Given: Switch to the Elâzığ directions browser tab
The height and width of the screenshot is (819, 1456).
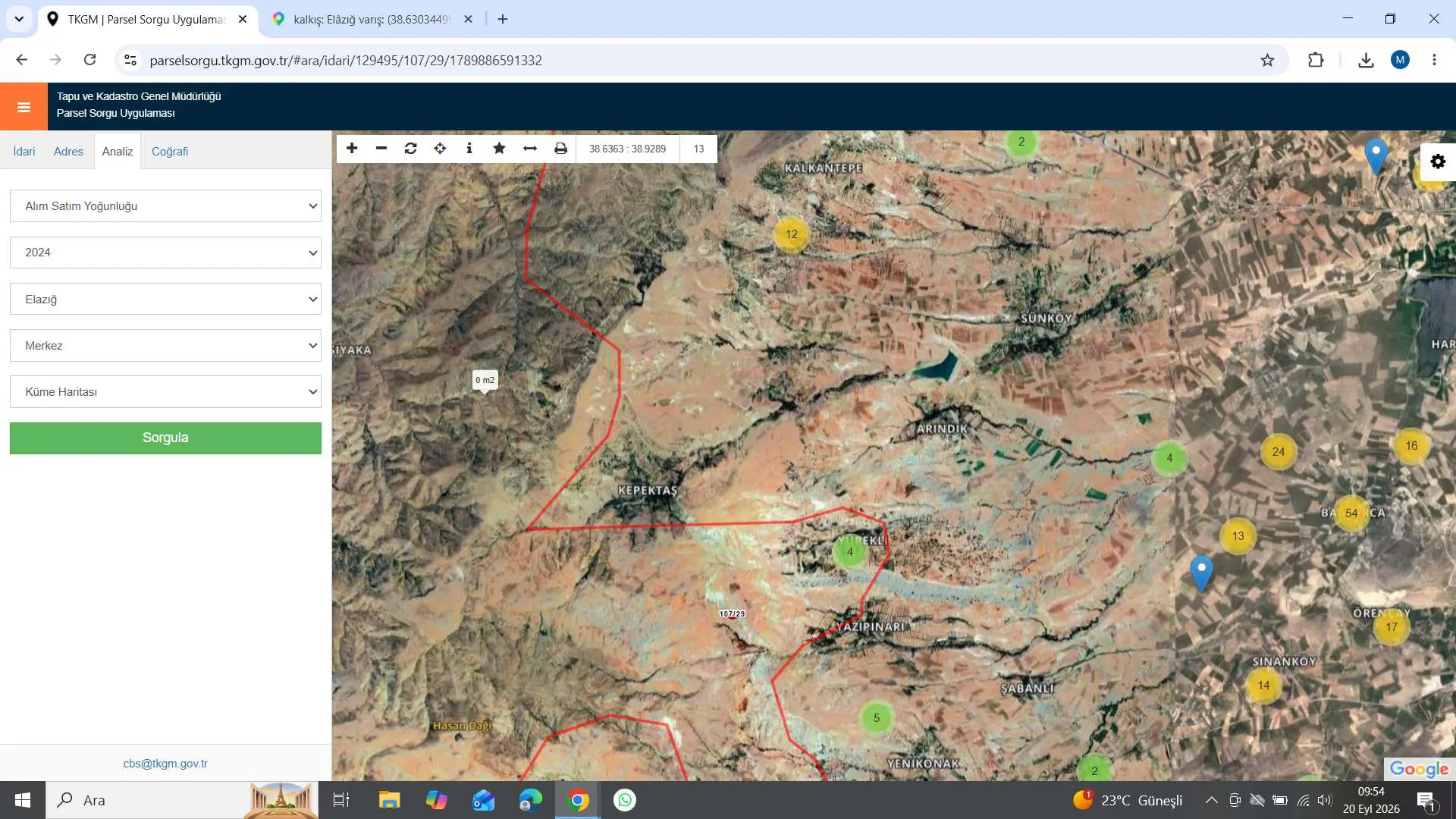Looking at the screenshot, I should tap(372, 20).
